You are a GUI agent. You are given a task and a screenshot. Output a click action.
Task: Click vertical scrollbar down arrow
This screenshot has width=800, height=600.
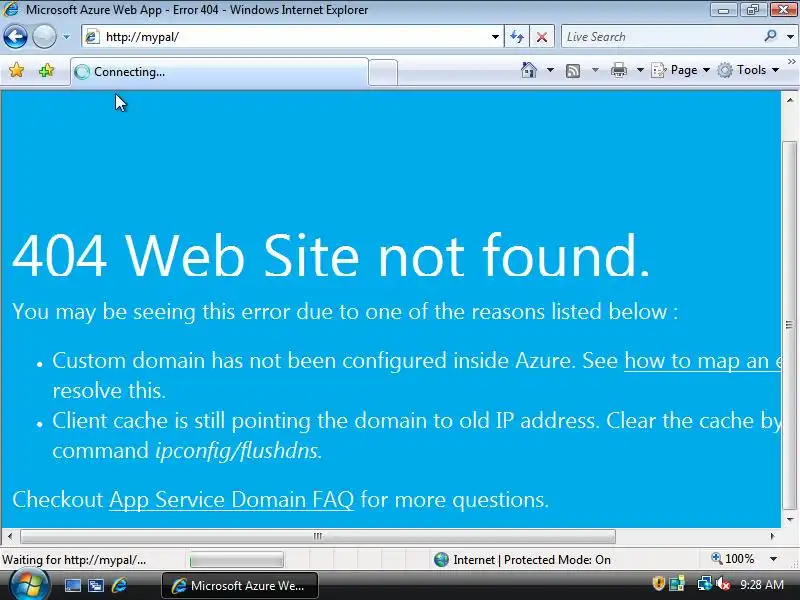790,519
